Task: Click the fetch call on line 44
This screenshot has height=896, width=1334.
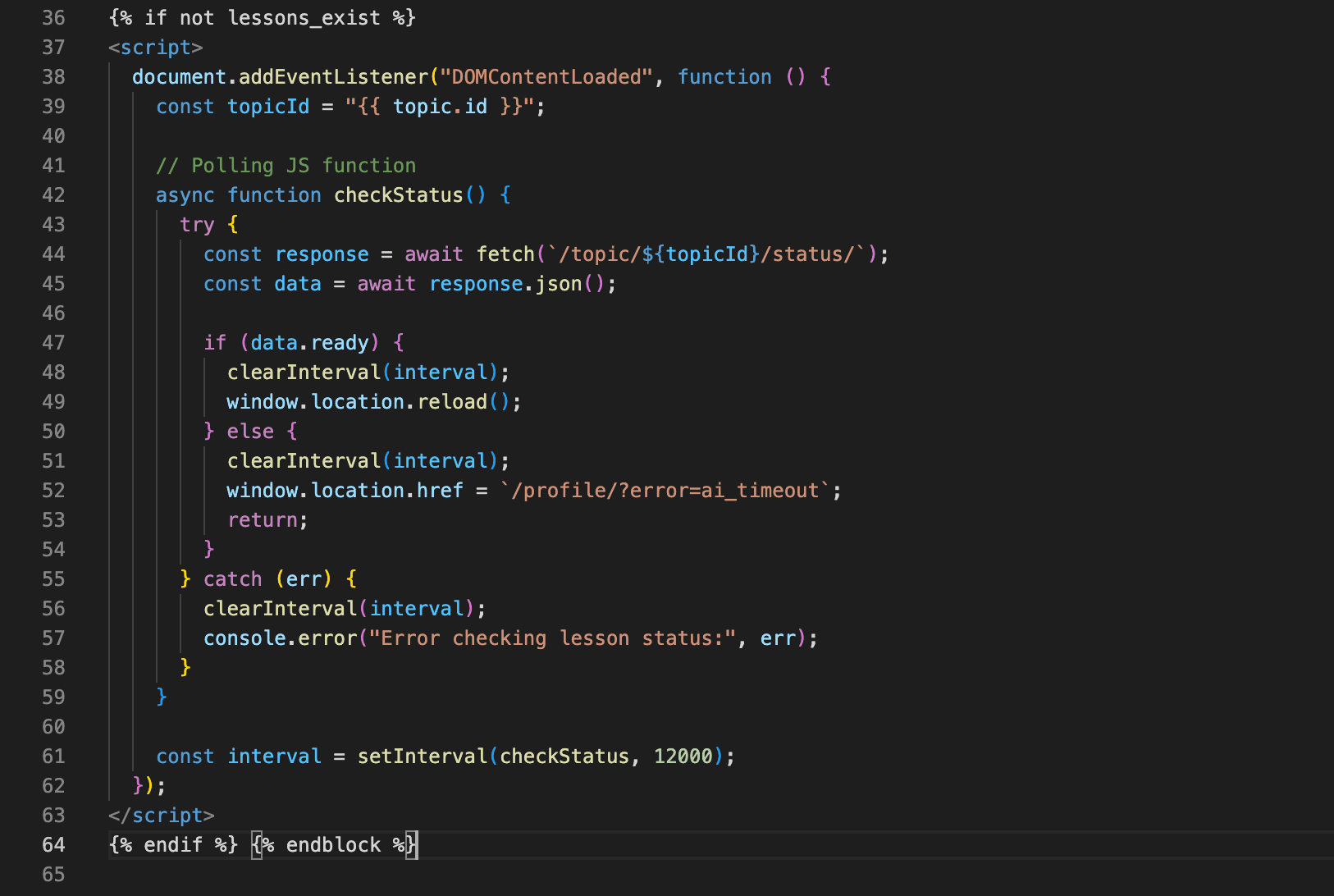Action: pos(505,254)
